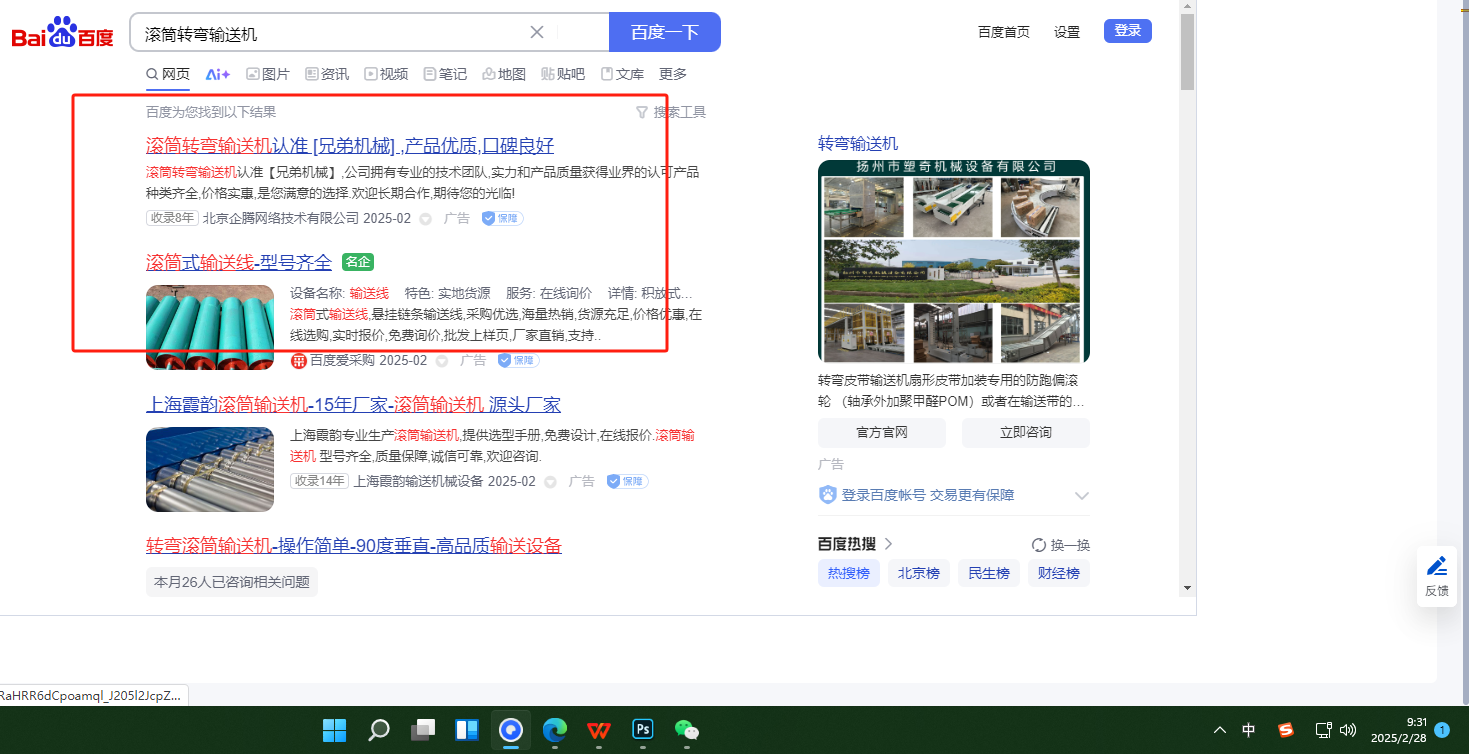Open Microsoft Edge from taskbar
This screenshot has width=1469, height=754.
pos(555,730)
